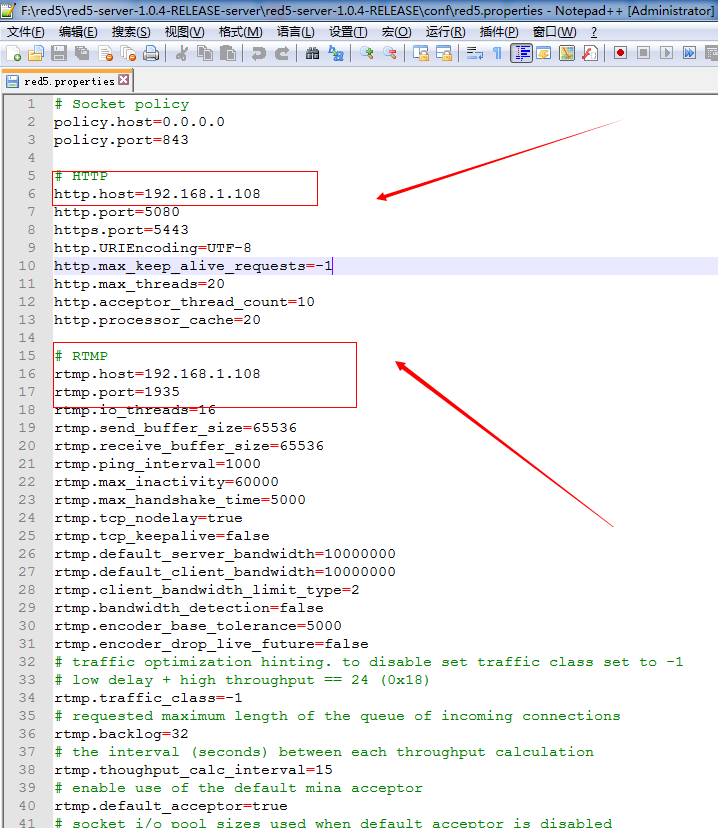The width and height of the screenshot is (718, 828).
Task: Open the Document Map icon
Action: tap(566, 53)
